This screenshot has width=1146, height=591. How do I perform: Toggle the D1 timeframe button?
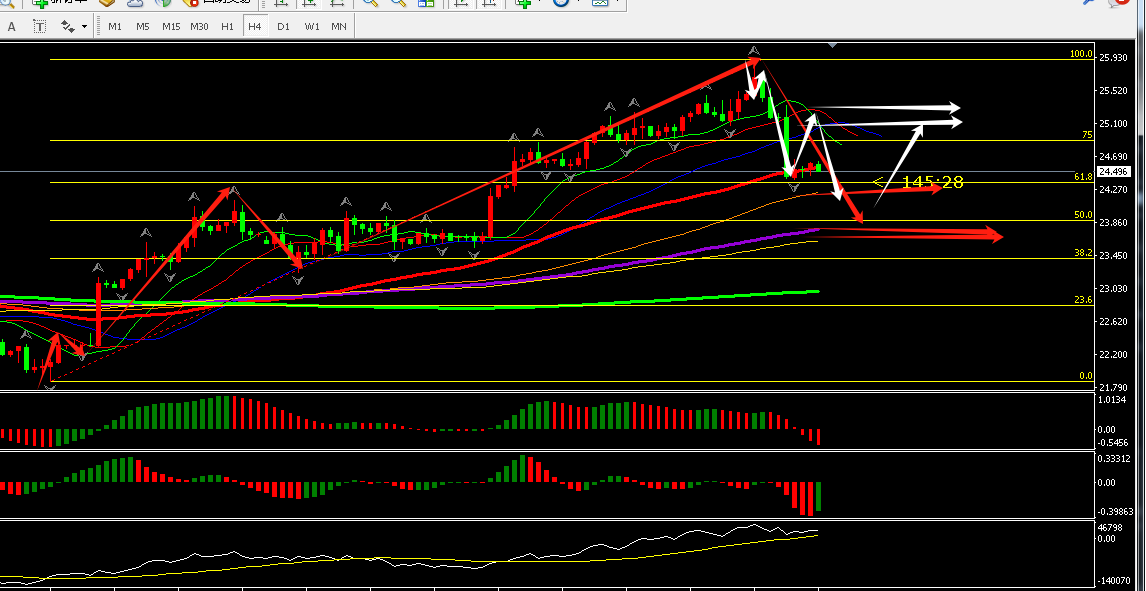click(283, 26)
